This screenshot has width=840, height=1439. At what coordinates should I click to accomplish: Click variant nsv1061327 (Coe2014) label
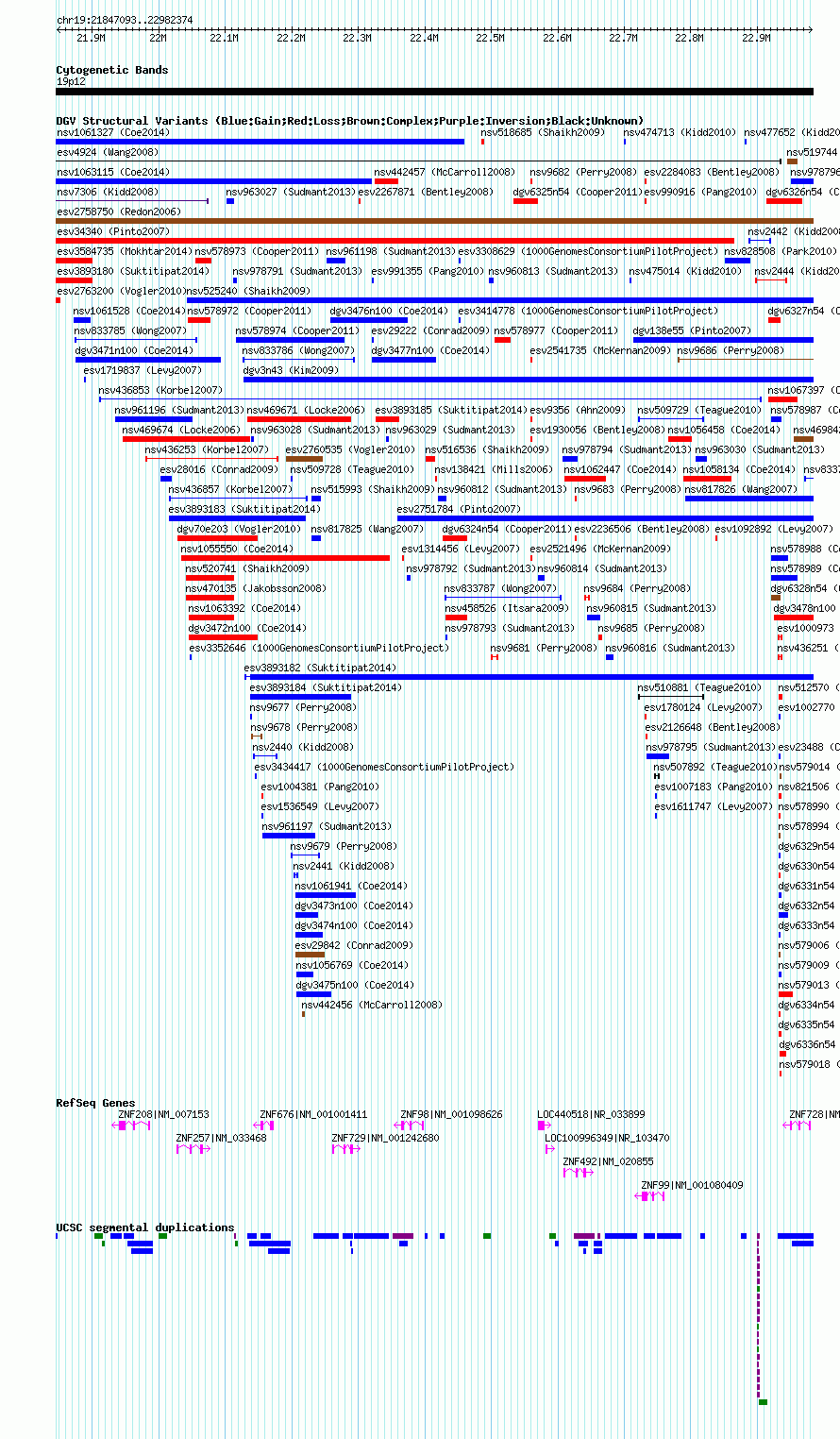tap(113, 133)
